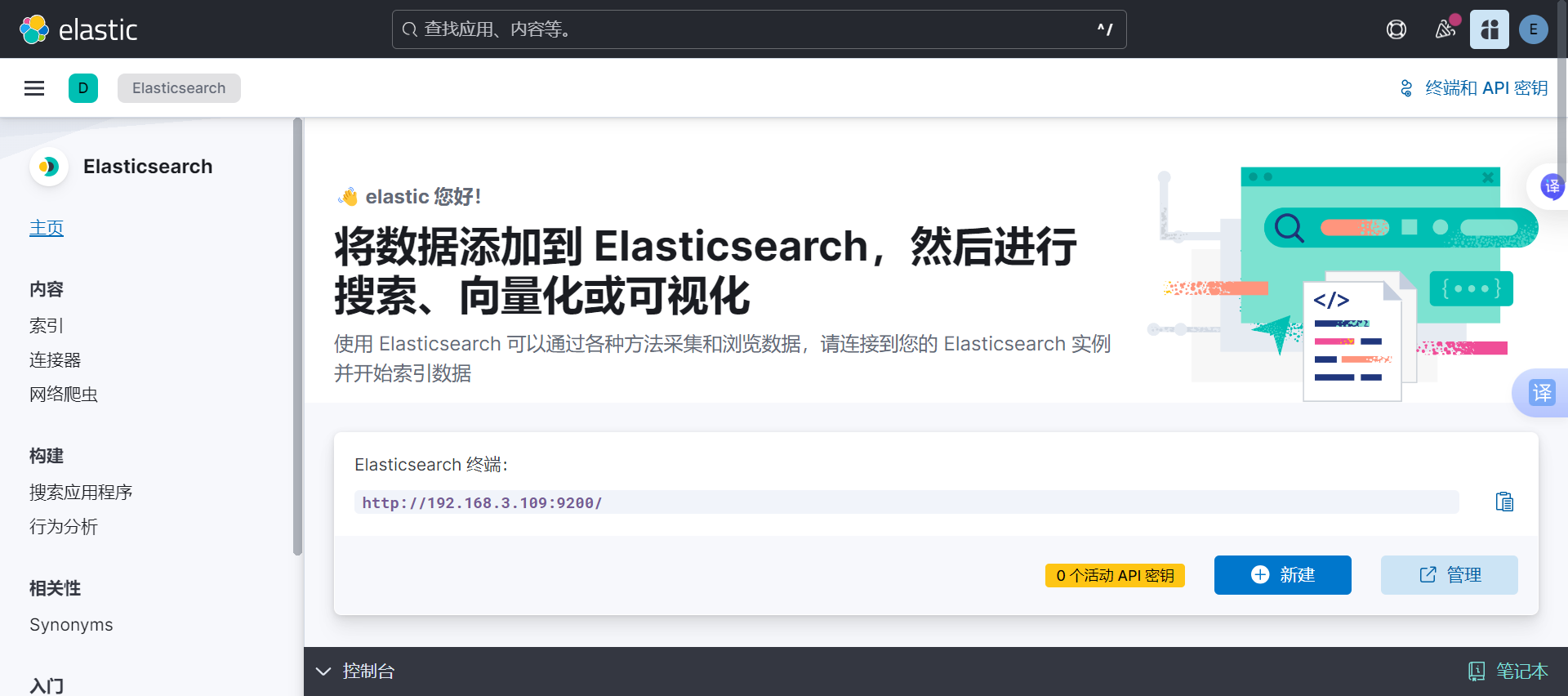This screenshot has width=1568, height=696.
Task: Click the sidebar vertical scrollbar
Action: pos(297,337)
